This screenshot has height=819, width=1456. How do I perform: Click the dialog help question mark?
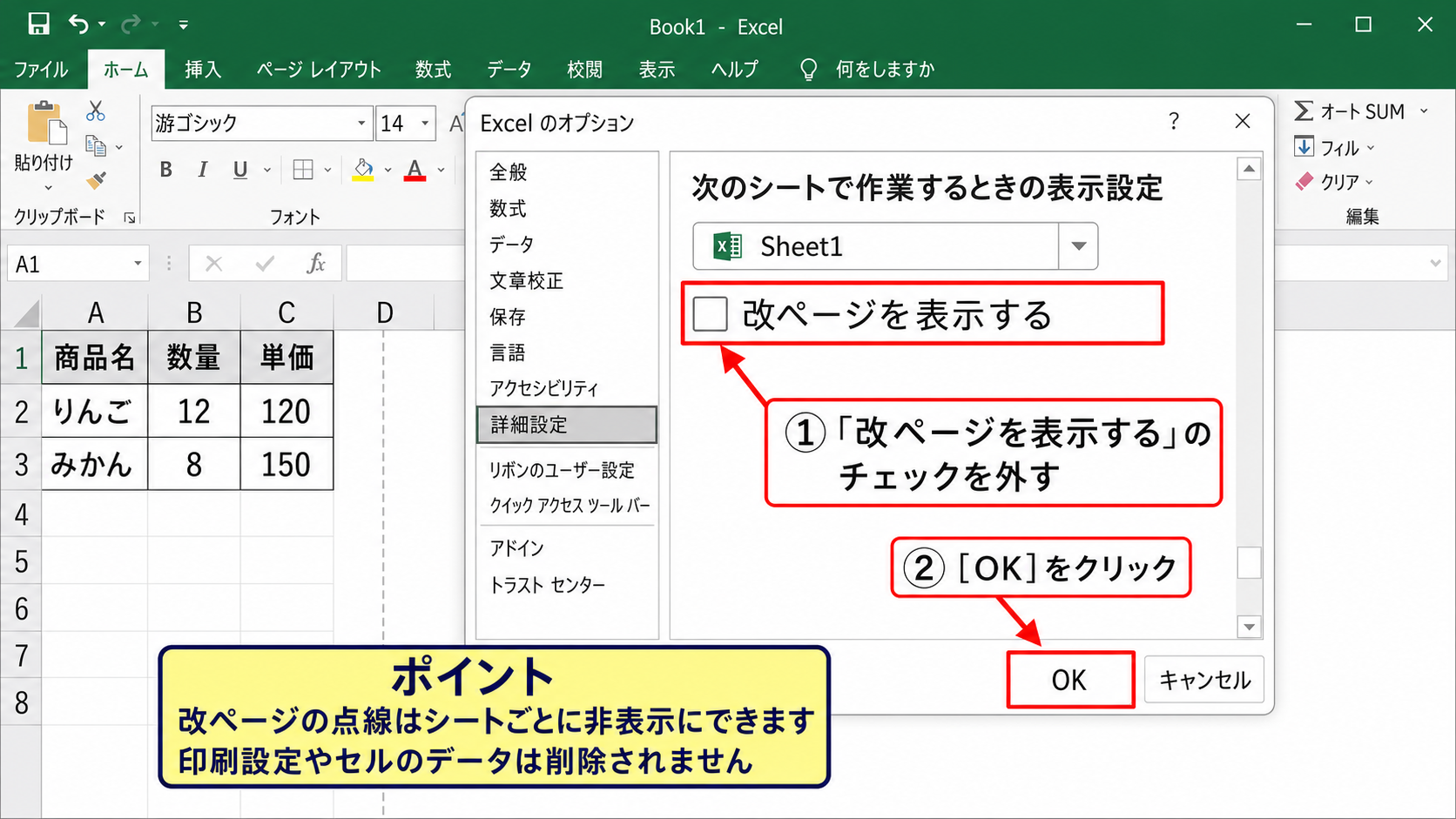pos(1174,121)
